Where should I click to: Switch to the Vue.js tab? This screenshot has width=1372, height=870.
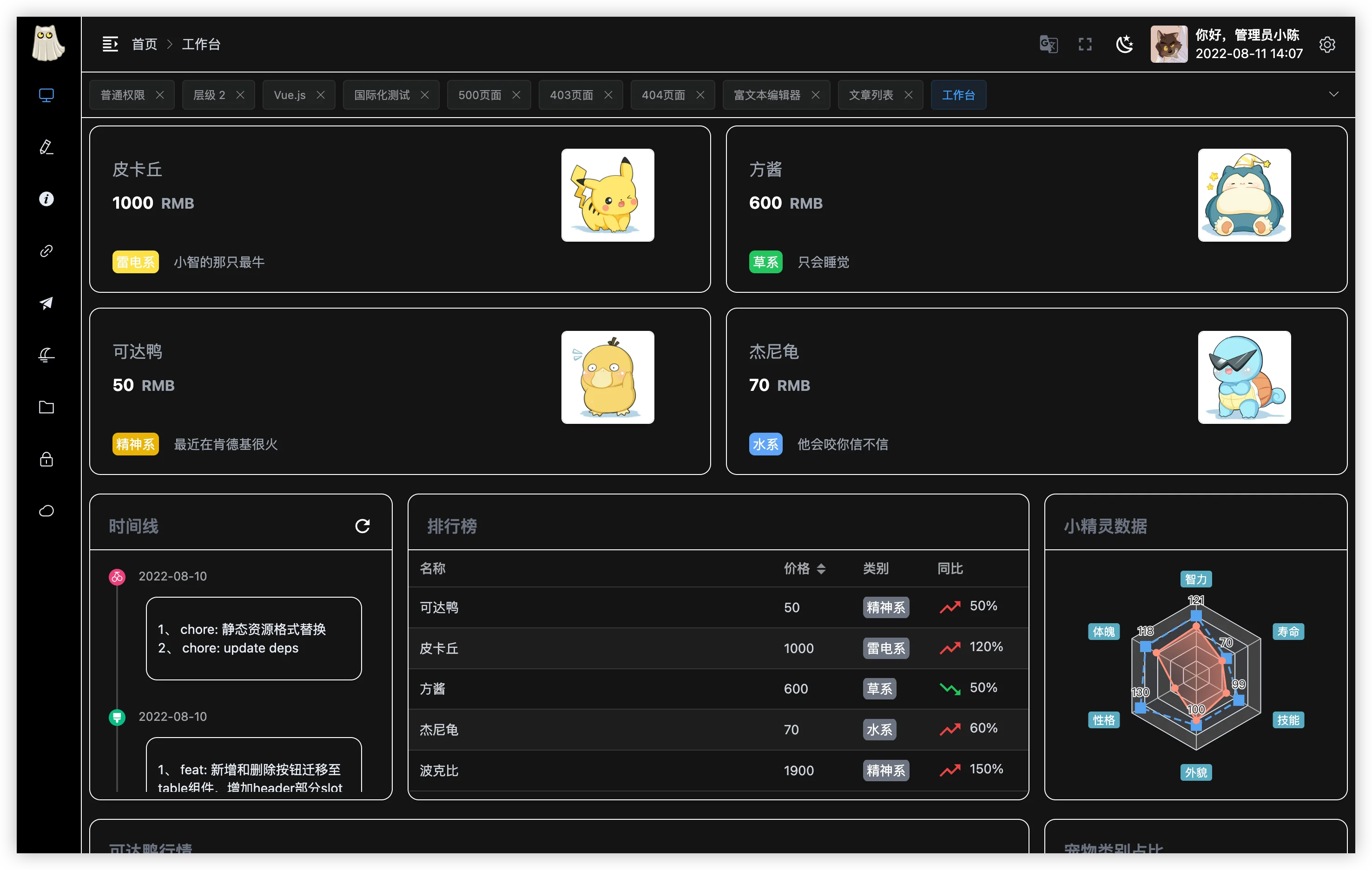point(290,95)
